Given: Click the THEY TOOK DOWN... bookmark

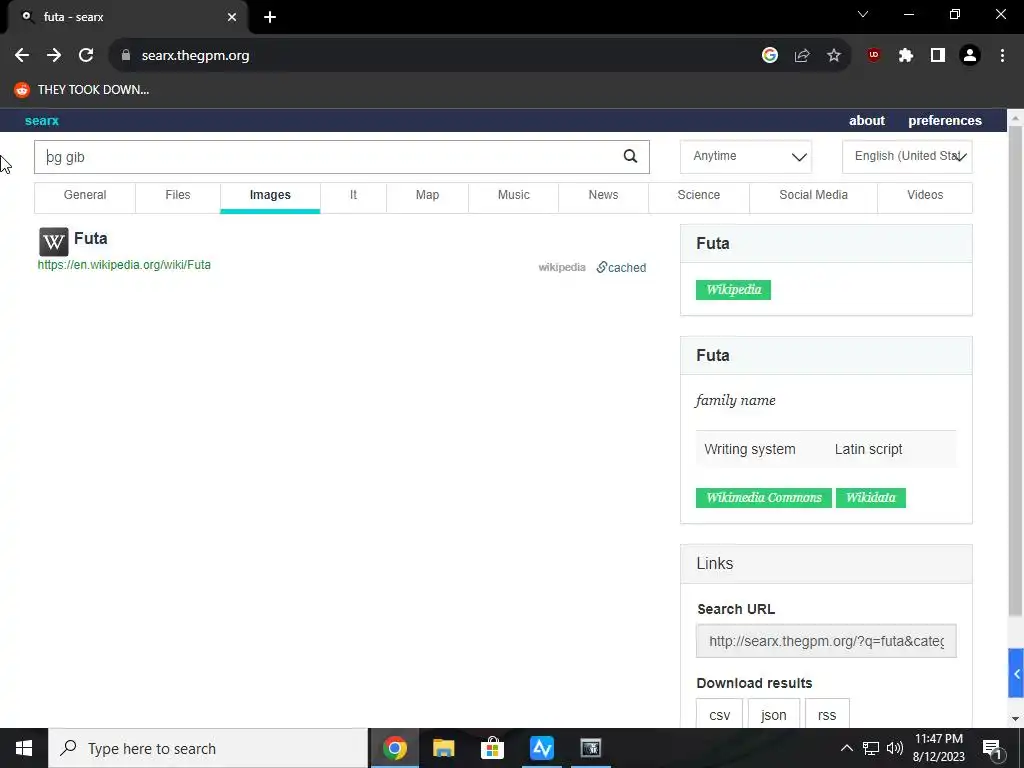Looking at the screenshot, I should tap(82, 90).
